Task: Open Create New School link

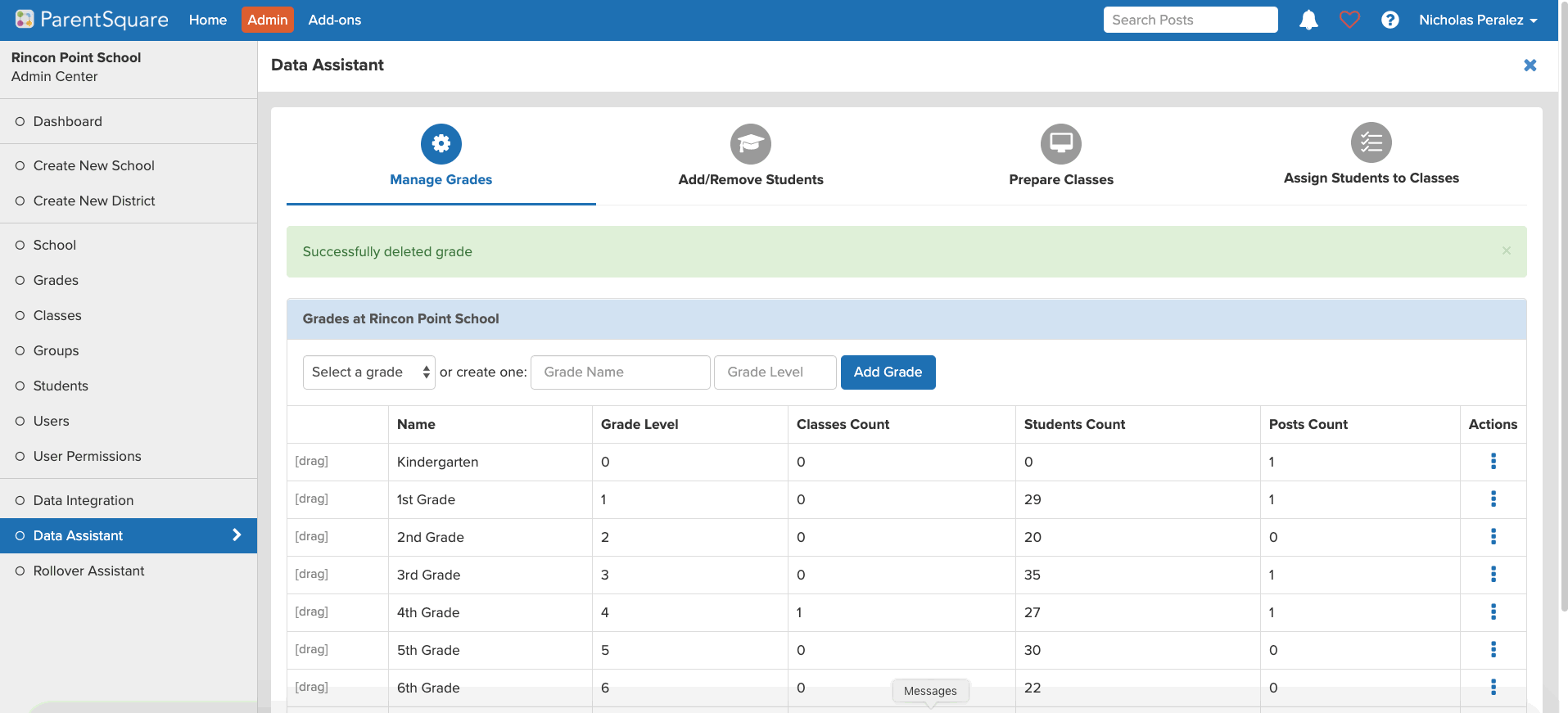Action: [x=129, y=165]
